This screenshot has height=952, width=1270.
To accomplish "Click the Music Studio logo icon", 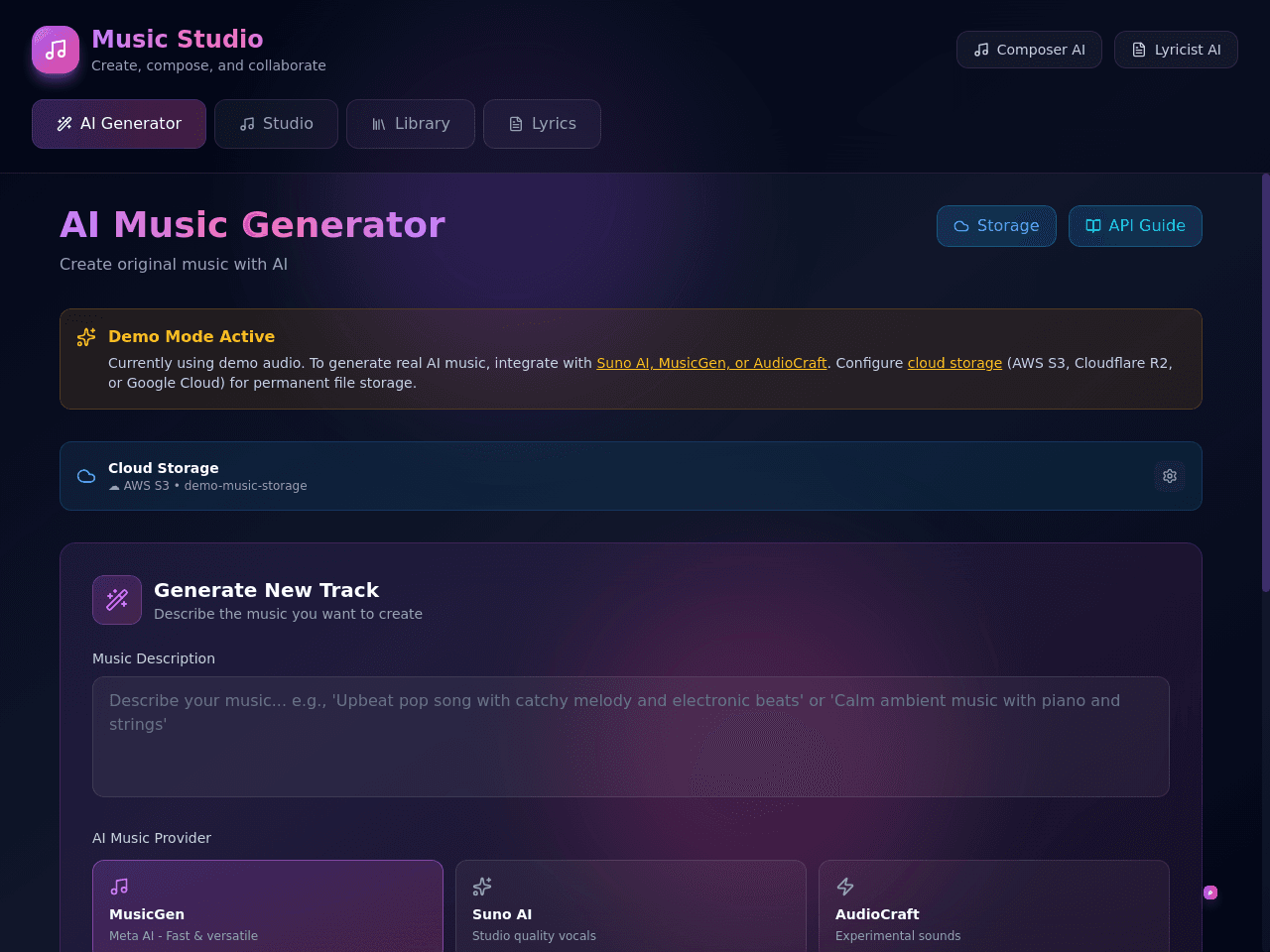I will [x=56, y=50].
